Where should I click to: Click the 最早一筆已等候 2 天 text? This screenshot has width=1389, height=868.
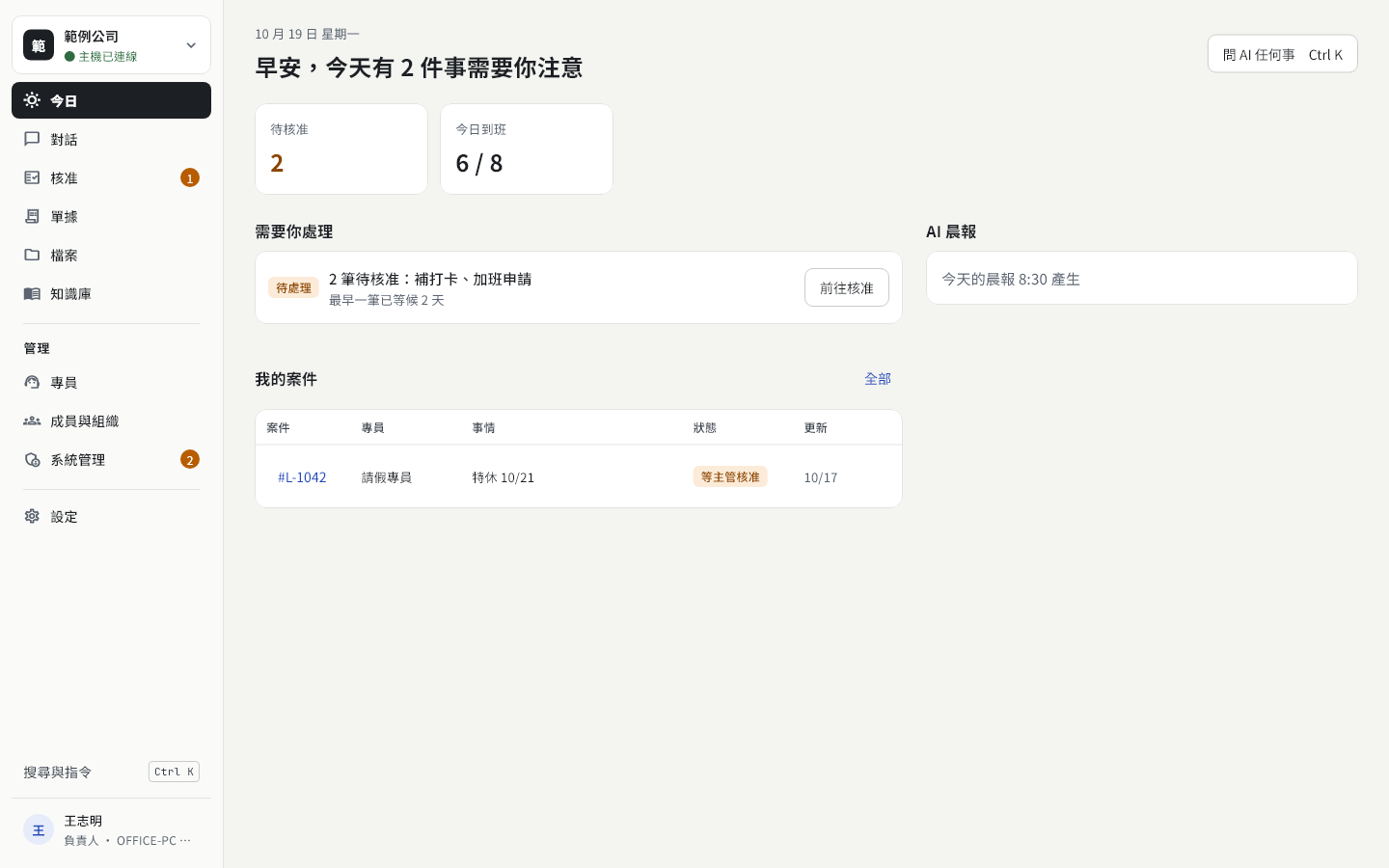point(387,300)
